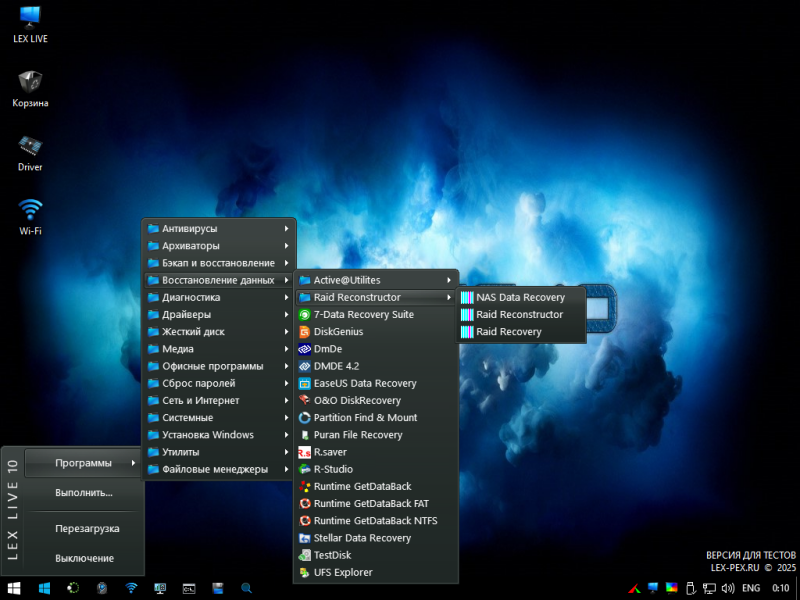Click Выполнить... in start menu

pos(84,492)
